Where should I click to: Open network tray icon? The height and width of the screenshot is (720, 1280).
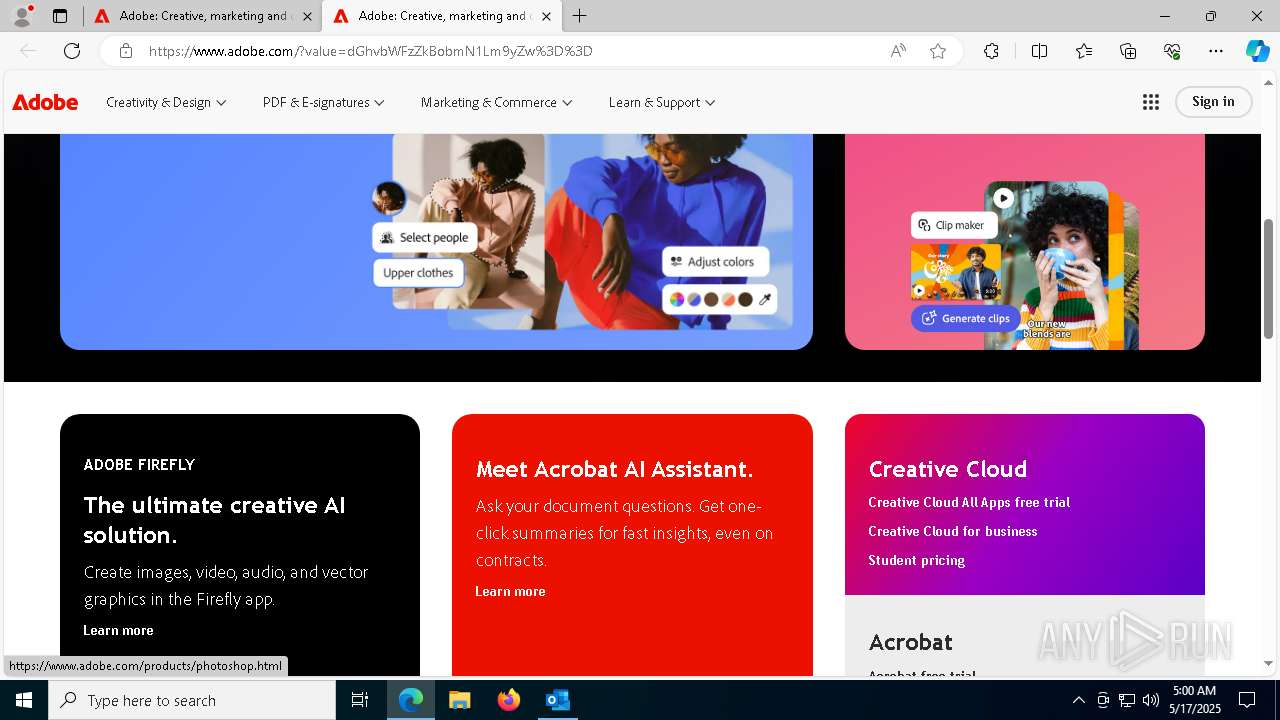coord(1127,700)
